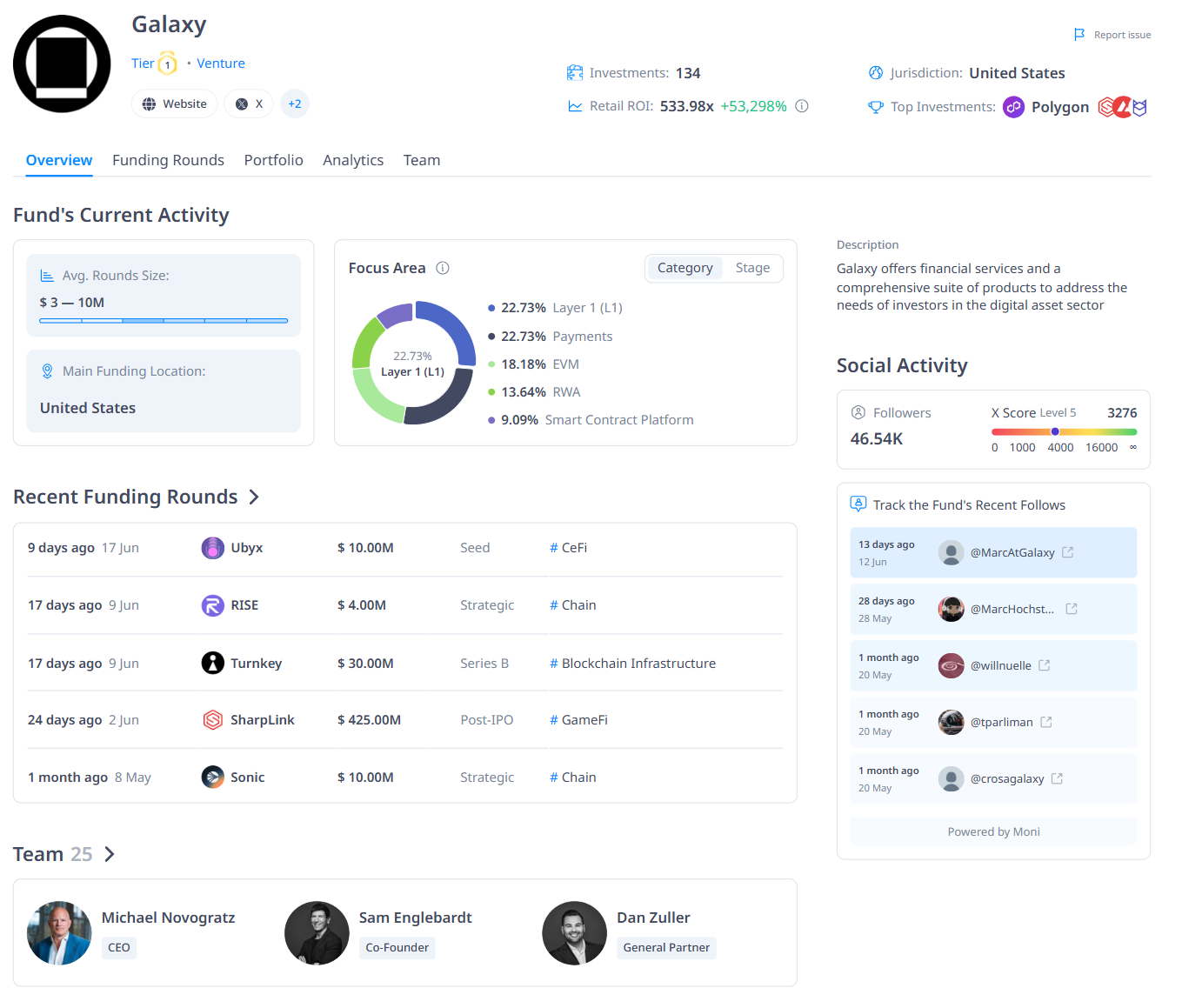The width and height of the screenshot is (1182, 1008).
Task: Click the Ubyx project icon
Action: tap(213, 548)
